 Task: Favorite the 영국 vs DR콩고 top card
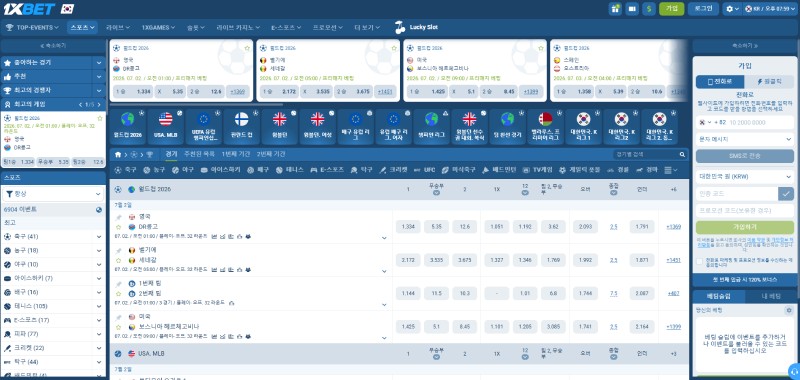(x=247, y=48)
